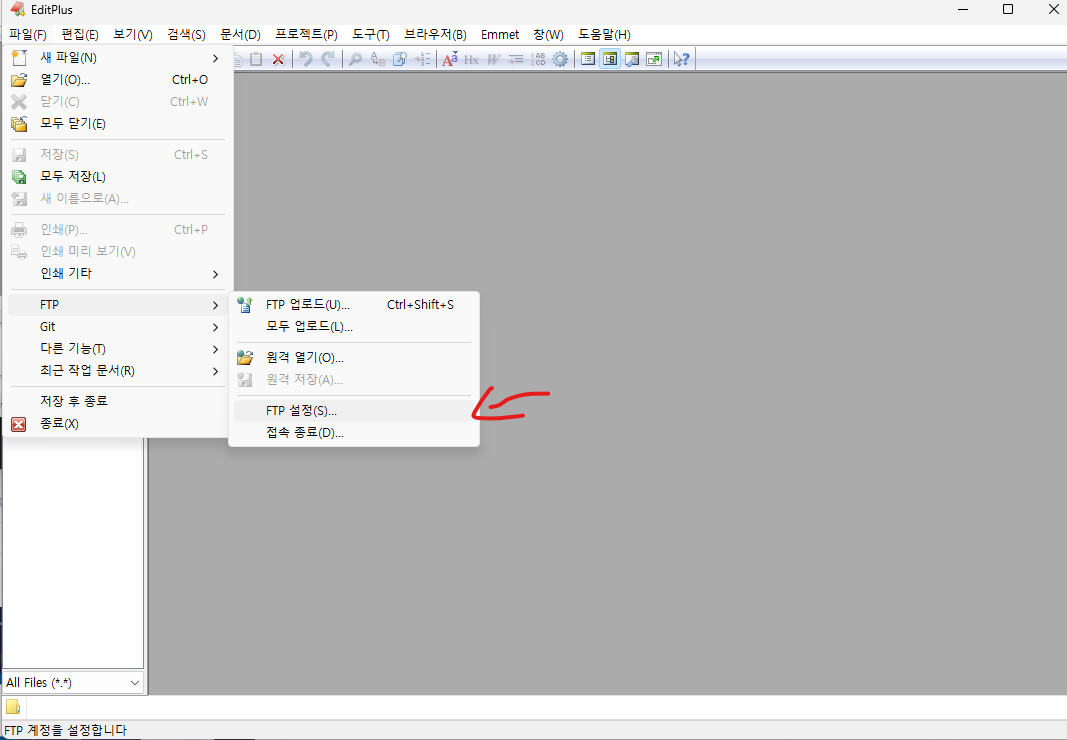
Task: Click the 인쇄 기타 menu entry
Action: (x=116, y=273)
